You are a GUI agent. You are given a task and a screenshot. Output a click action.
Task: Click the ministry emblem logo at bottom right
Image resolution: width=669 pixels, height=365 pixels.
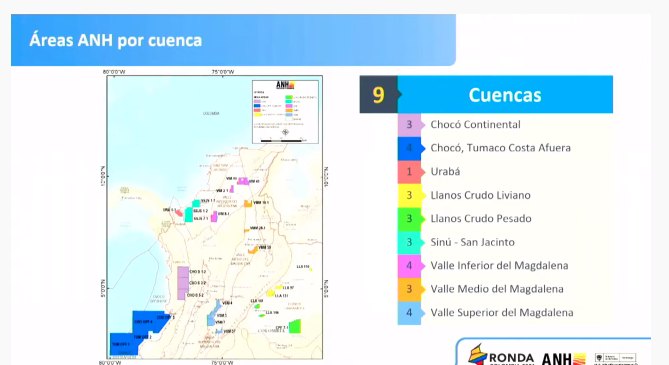tap(616, 358)
